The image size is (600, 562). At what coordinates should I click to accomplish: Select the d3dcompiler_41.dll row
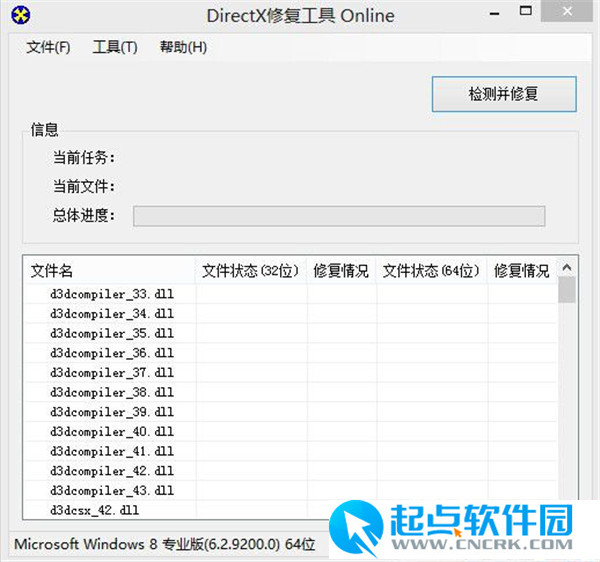(291, 451)
